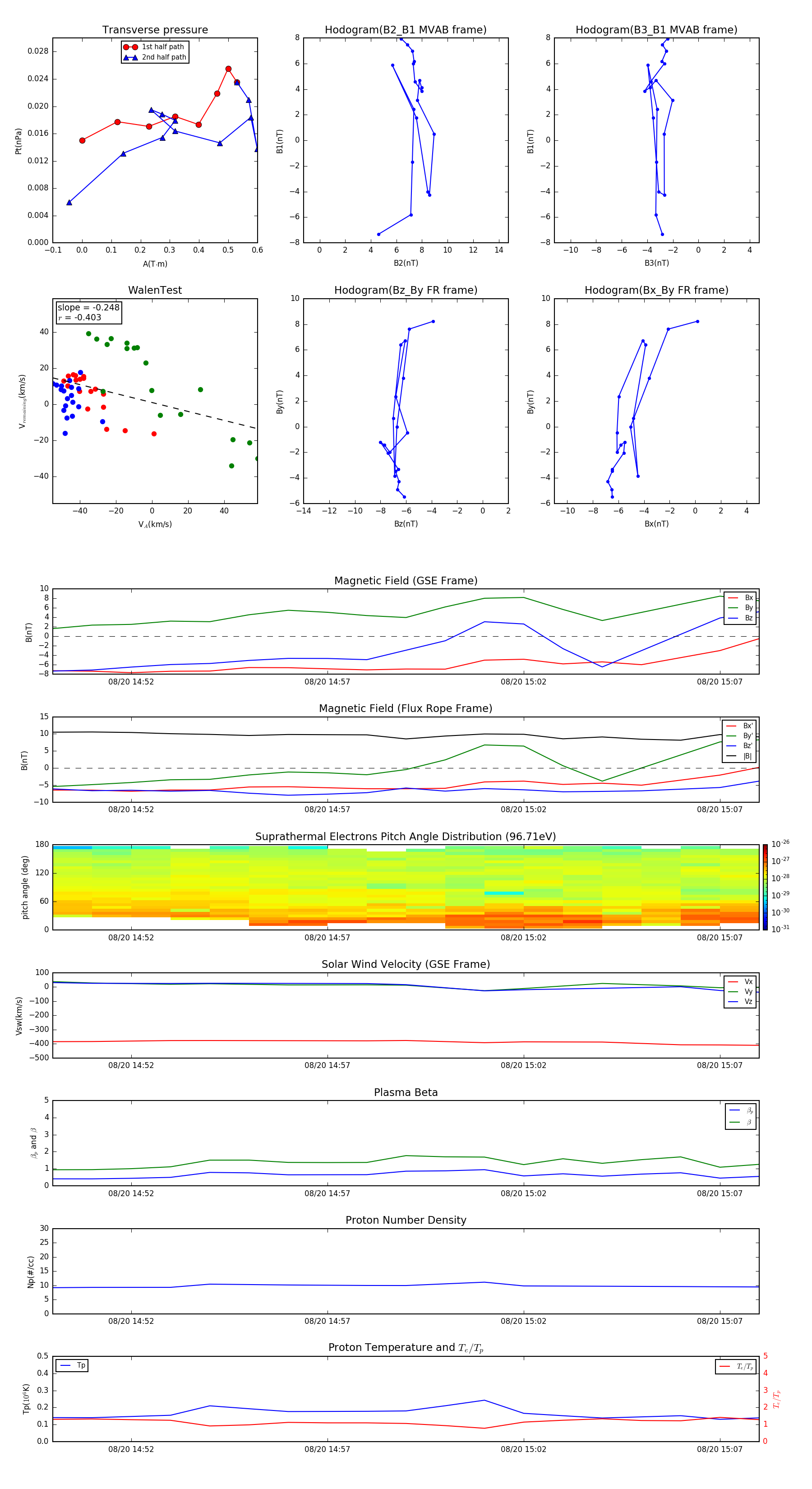Click the 'V_A(km/s)' x-axis label
The height and width of the screenshot is (1489, 812).
(155, 525)
